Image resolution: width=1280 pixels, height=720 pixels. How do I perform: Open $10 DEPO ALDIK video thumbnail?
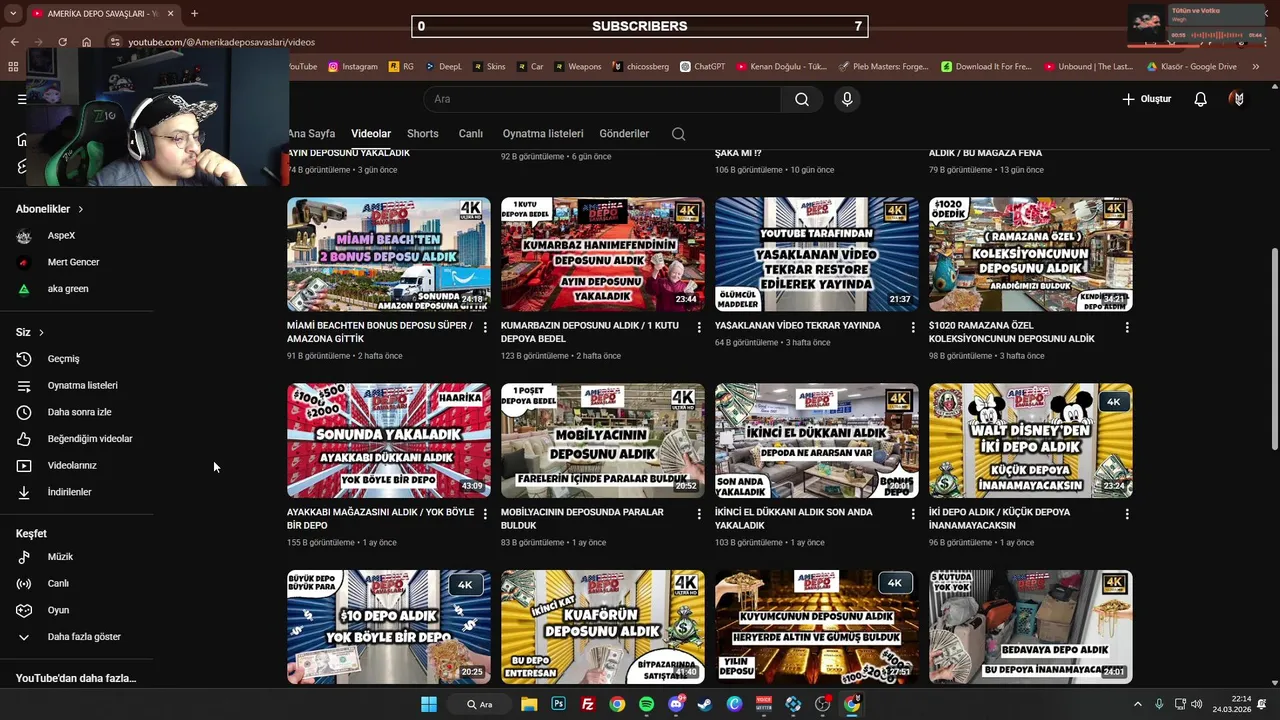click(389, 627)
